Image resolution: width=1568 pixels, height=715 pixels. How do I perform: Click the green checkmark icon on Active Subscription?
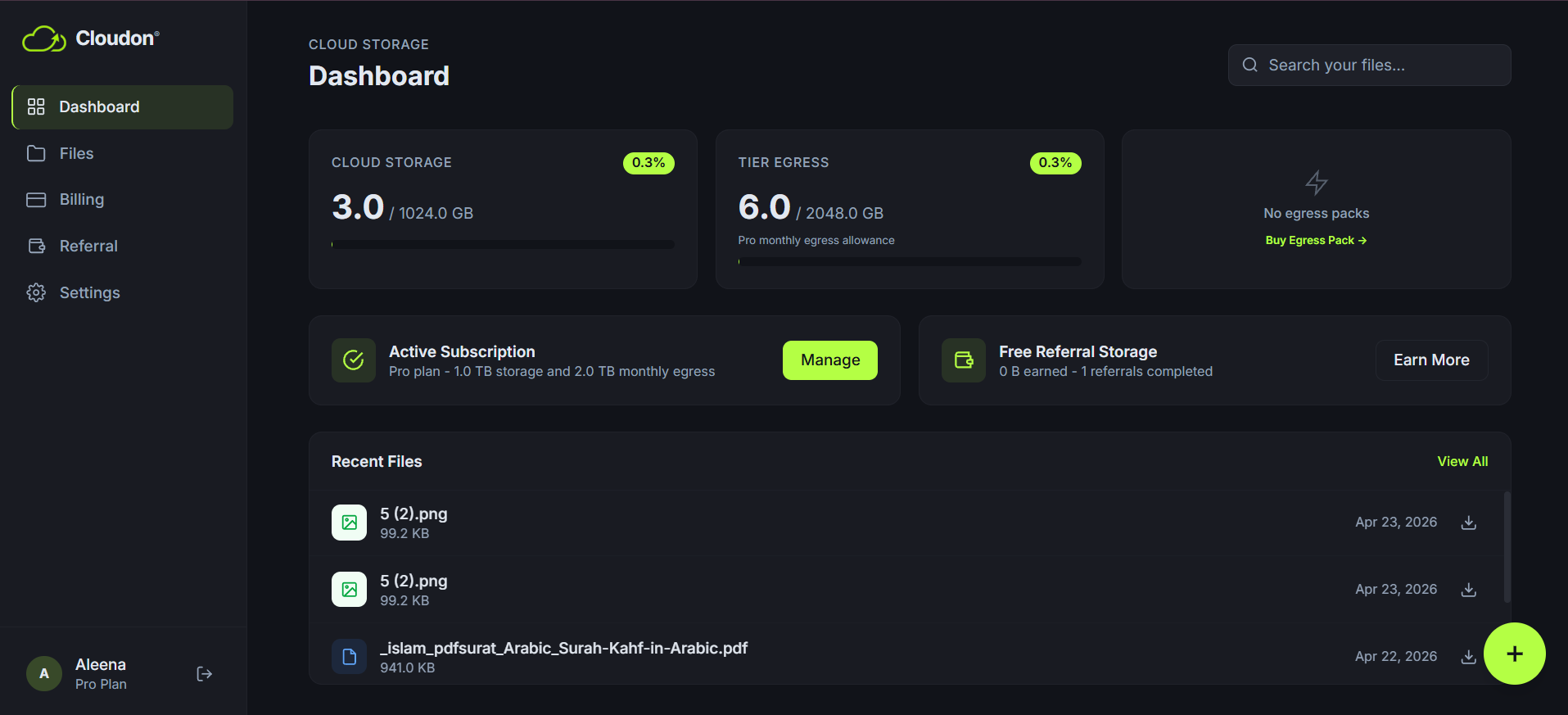[353, 360]
